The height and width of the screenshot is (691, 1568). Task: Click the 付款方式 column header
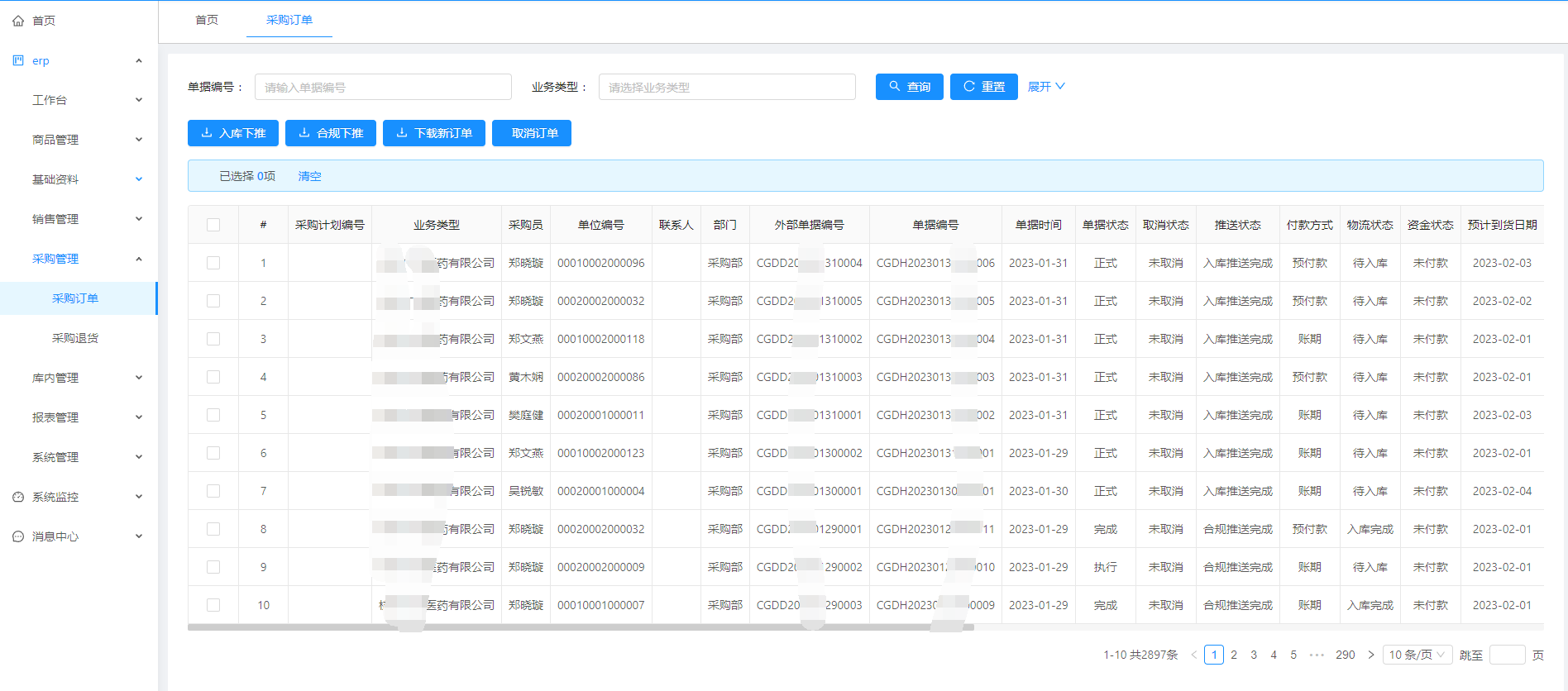pyautogui.click(x=1310, y=225)
